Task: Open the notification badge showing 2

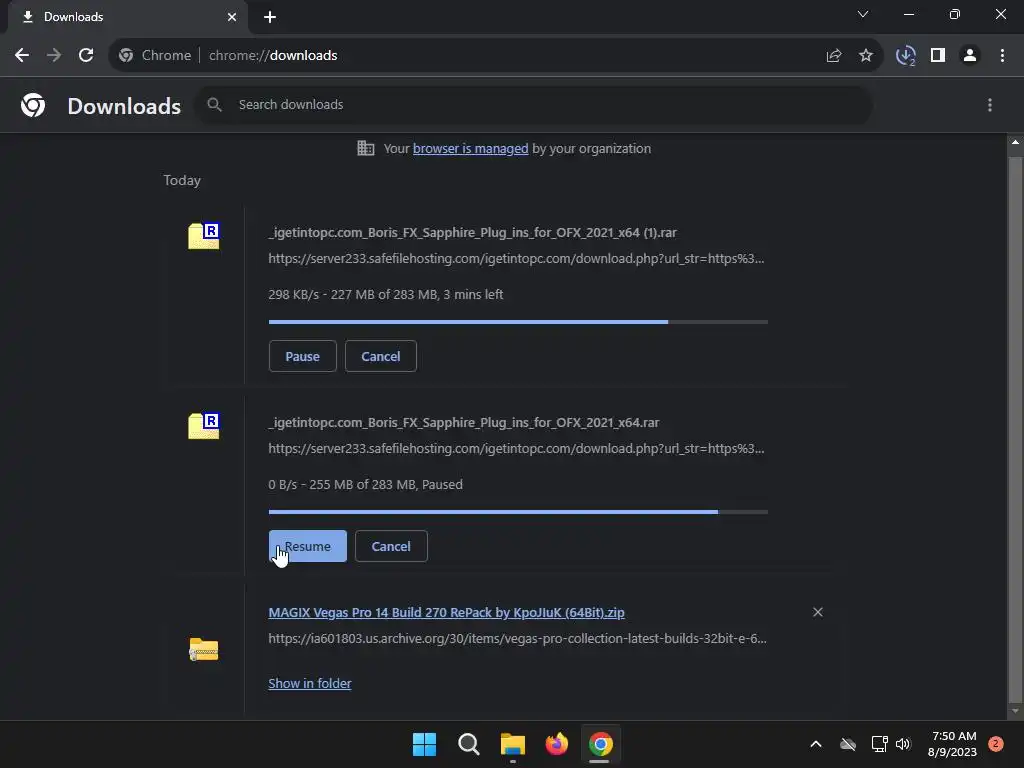Action: tap(995, 744)
